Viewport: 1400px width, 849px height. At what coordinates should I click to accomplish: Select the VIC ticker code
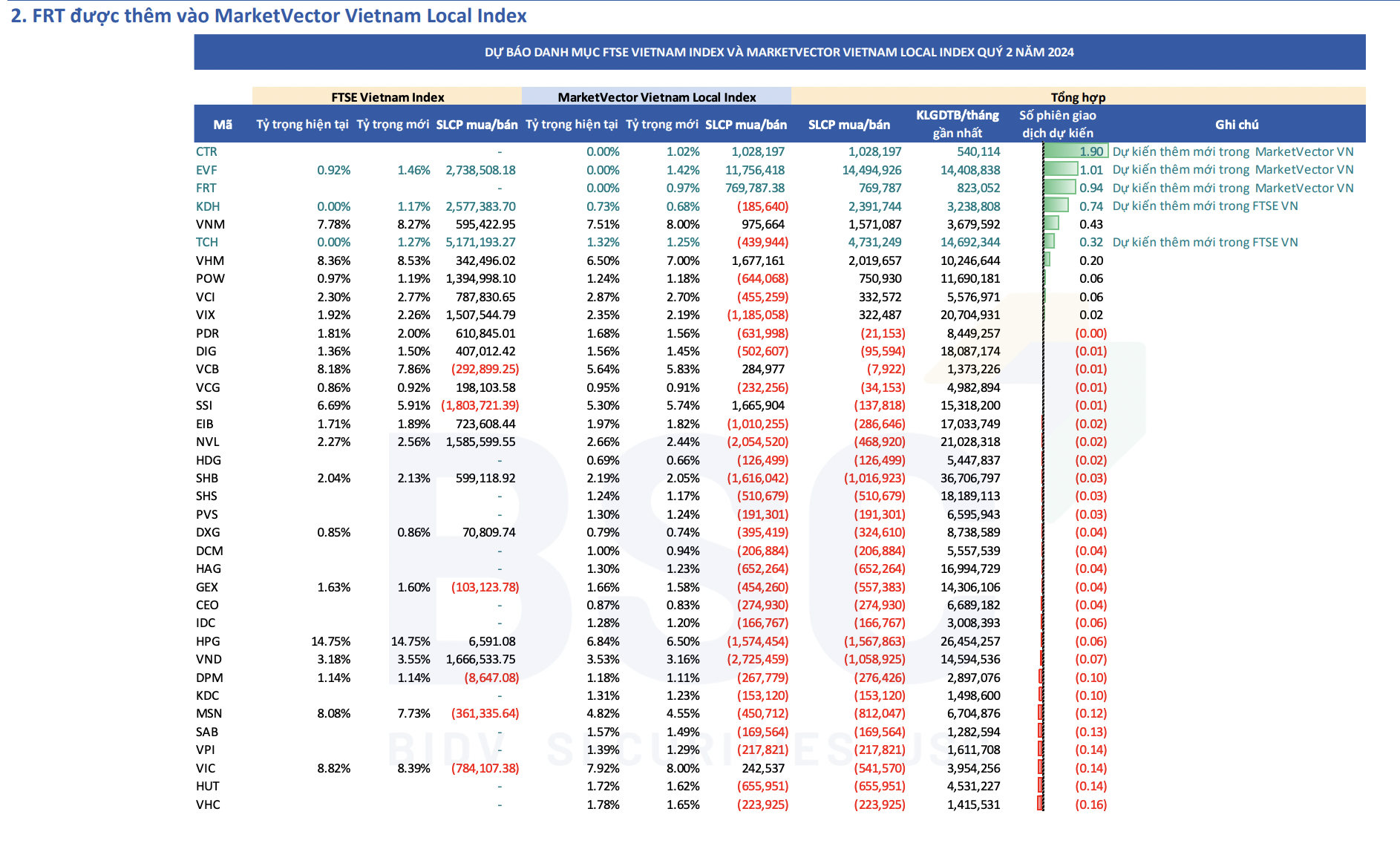[x=206, y=768]
